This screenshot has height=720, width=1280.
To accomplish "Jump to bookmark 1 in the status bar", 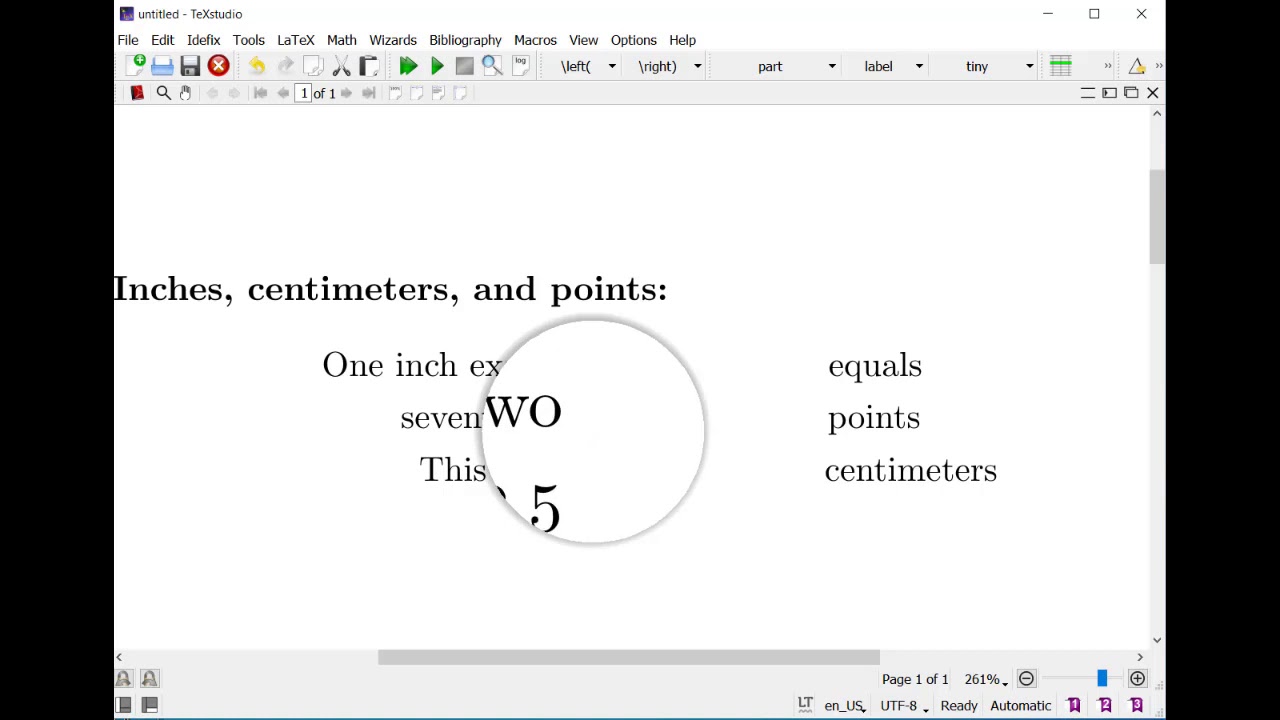I will [x=1074, y=706].
